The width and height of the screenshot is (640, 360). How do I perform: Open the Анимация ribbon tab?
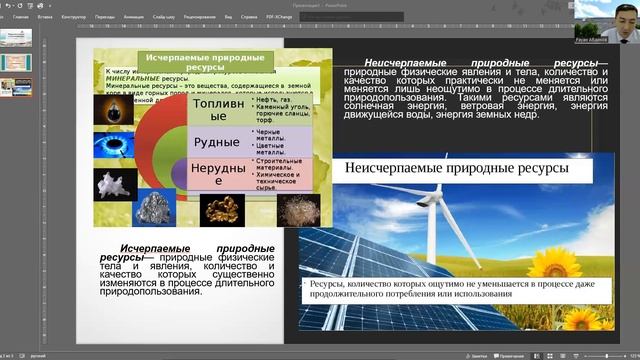tap(133, 17)
